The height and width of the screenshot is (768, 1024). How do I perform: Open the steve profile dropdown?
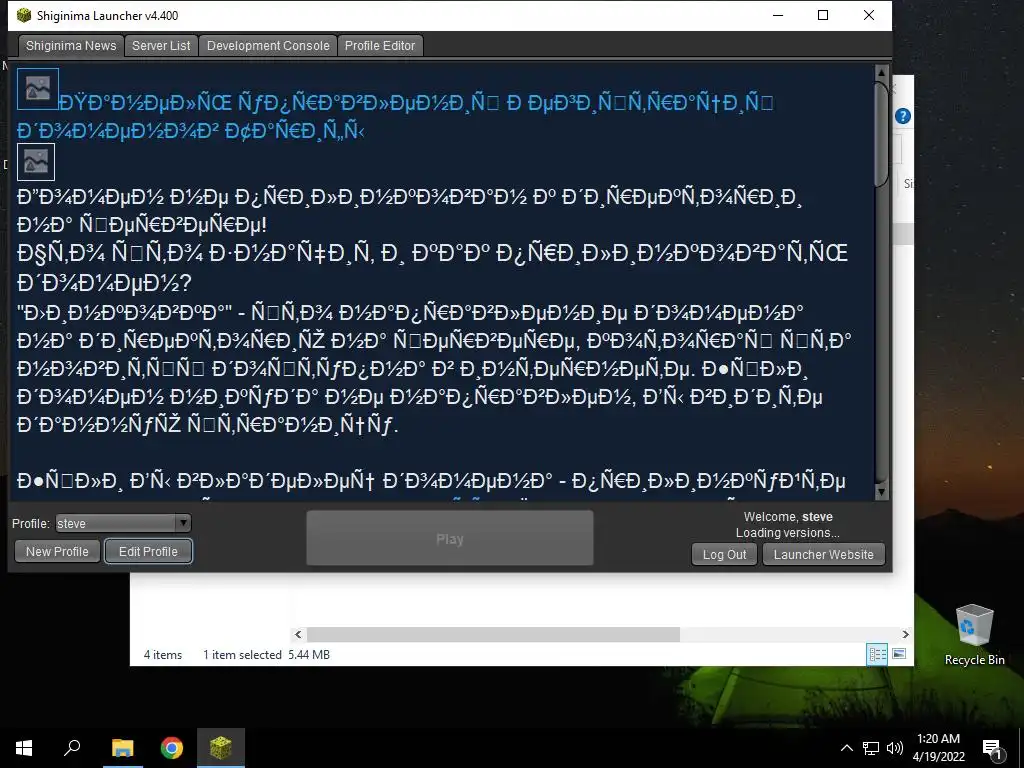tap(123, 523)
